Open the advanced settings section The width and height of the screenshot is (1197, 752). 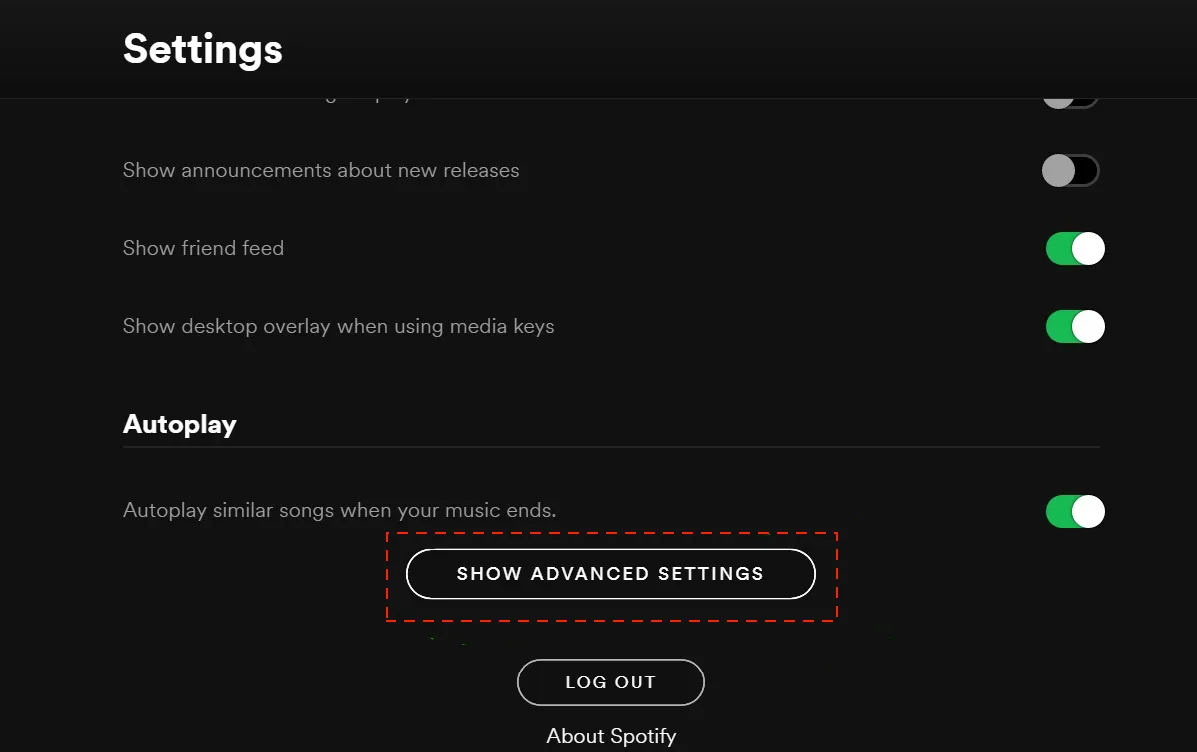tap(610, 574)
